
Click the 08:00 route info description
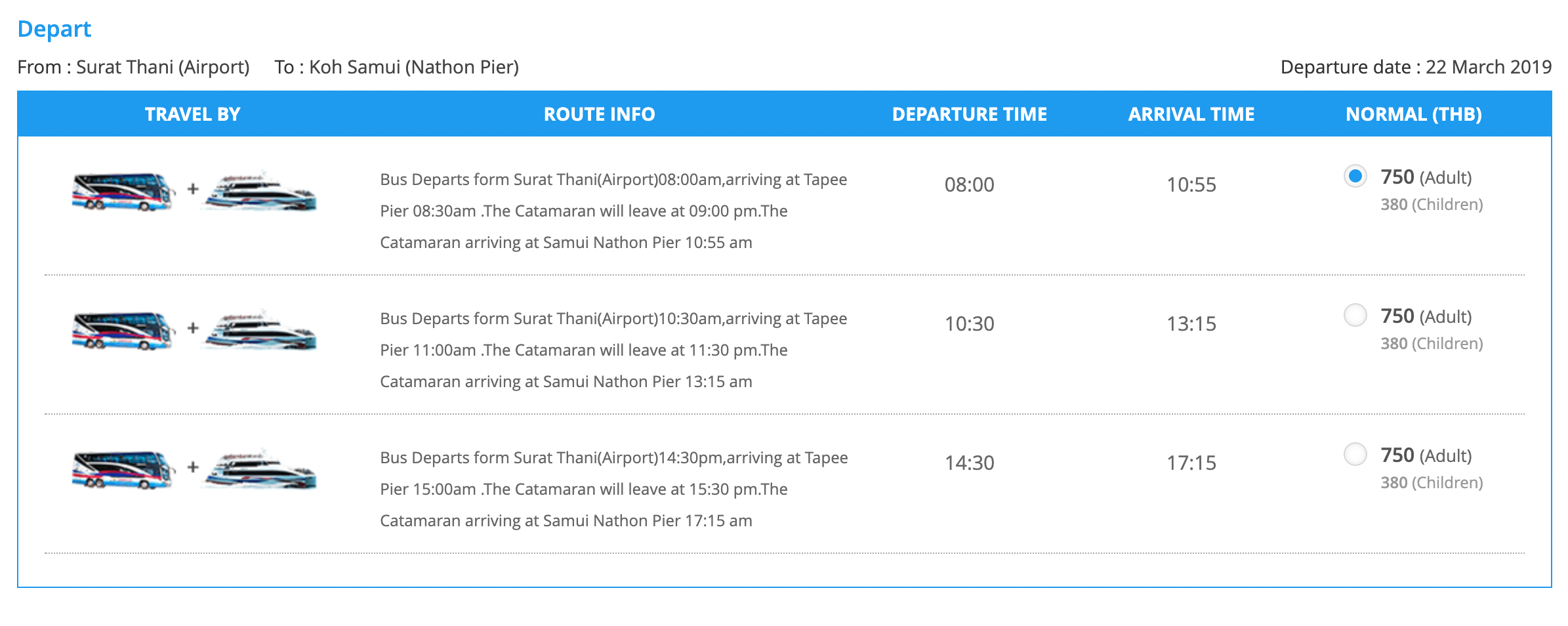[613, 211]
